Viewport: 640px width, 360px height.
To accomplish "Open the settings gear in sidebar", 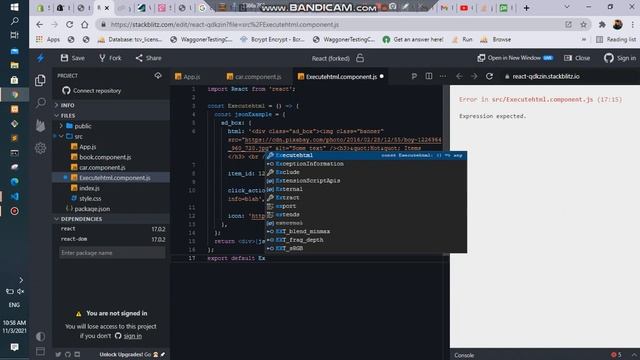I will point(40,148).
